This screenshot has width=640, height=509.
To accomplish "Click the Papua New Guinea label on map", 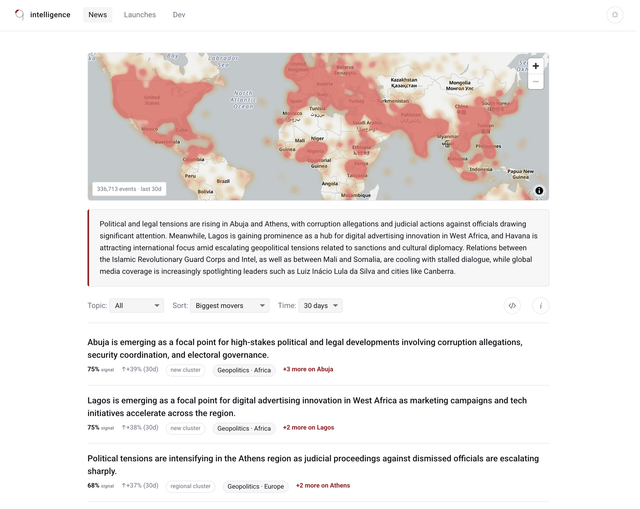I will (520, 174).
